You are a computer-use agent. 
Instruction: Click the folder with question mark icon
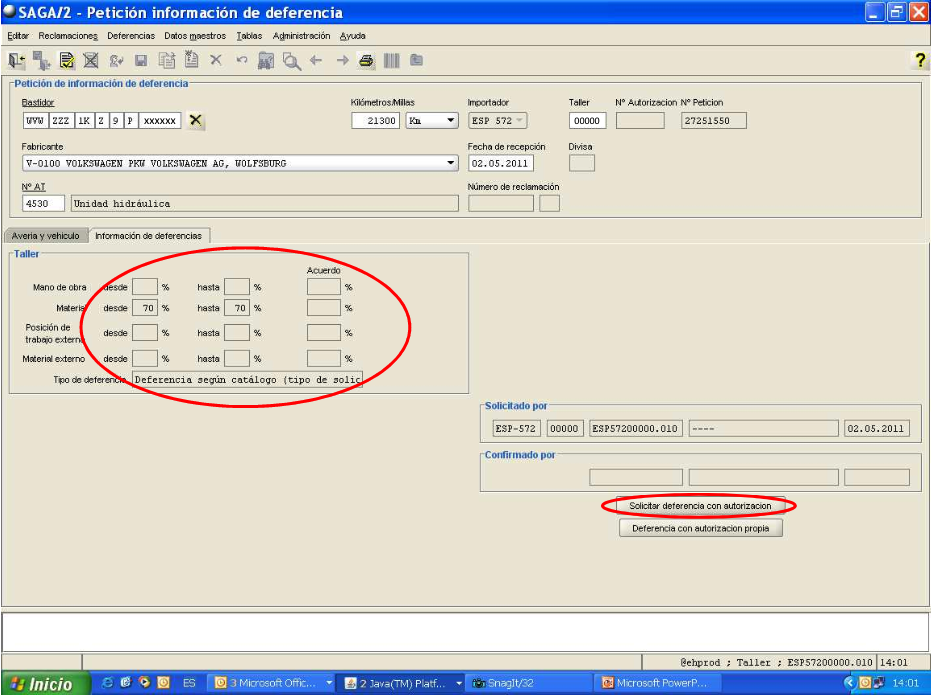click(266, 61)
